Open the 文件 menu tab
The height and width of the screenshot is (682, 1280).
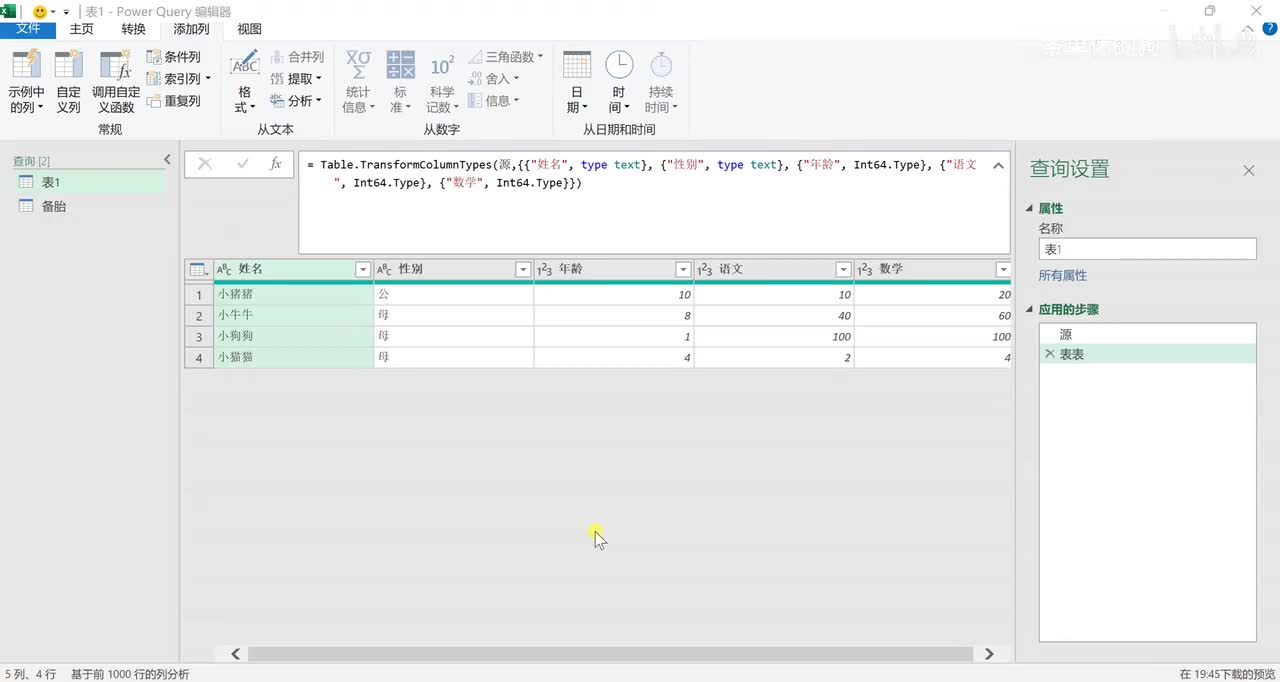tap(28, 29)
